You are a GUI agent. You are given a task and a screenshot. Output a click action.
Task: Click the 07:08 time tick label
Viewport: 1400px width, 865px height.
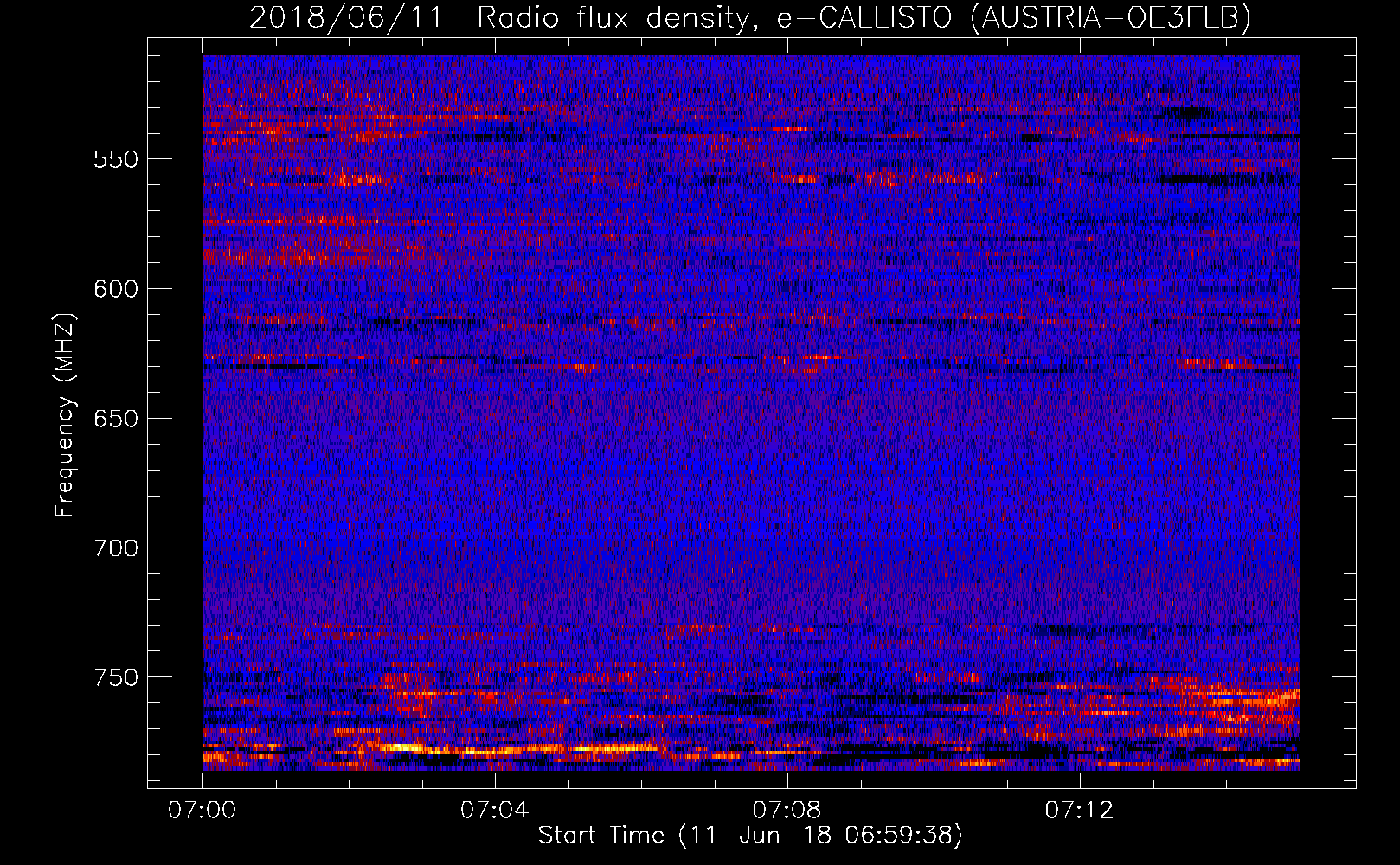pos(787,811)
